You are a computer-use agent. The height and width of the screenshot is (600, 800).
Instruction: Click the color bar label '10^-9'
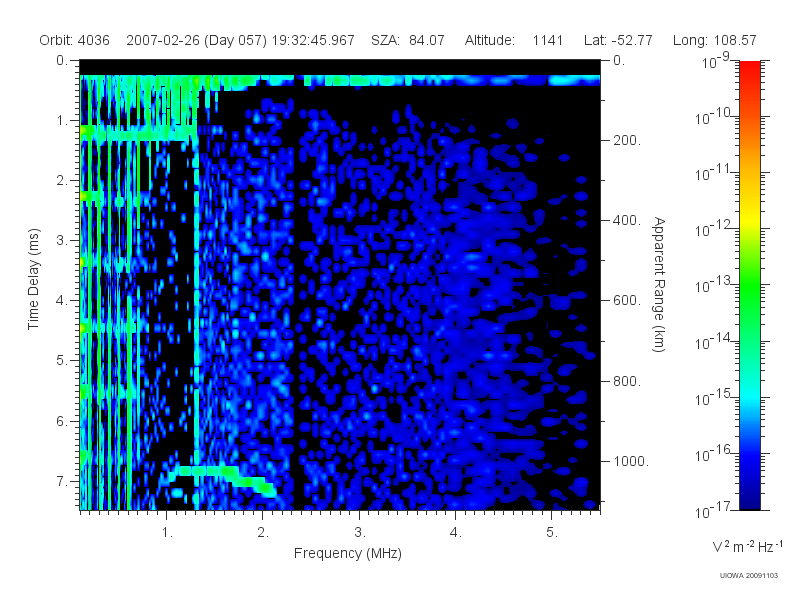tap(716, 62)
